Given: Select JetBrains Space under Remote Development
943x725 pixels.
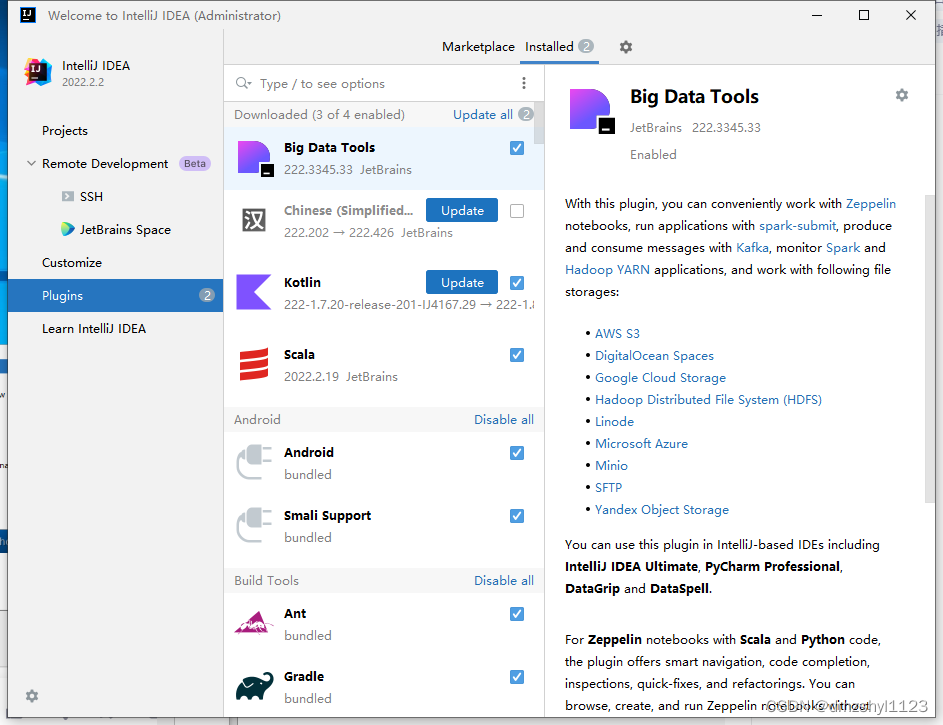Looking at the screenshot, I should coord(115,230).
